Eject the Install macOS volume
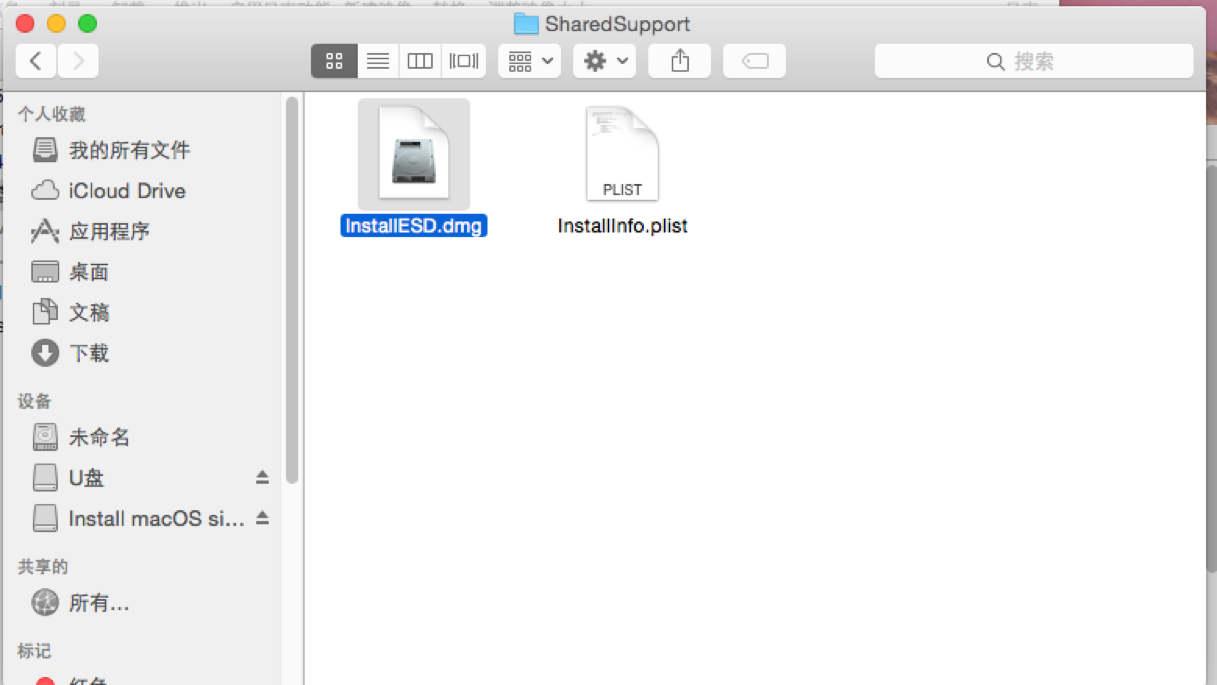Image resolution: width=1217 pixels, height=685 pixels. click(x=262, y=518)
